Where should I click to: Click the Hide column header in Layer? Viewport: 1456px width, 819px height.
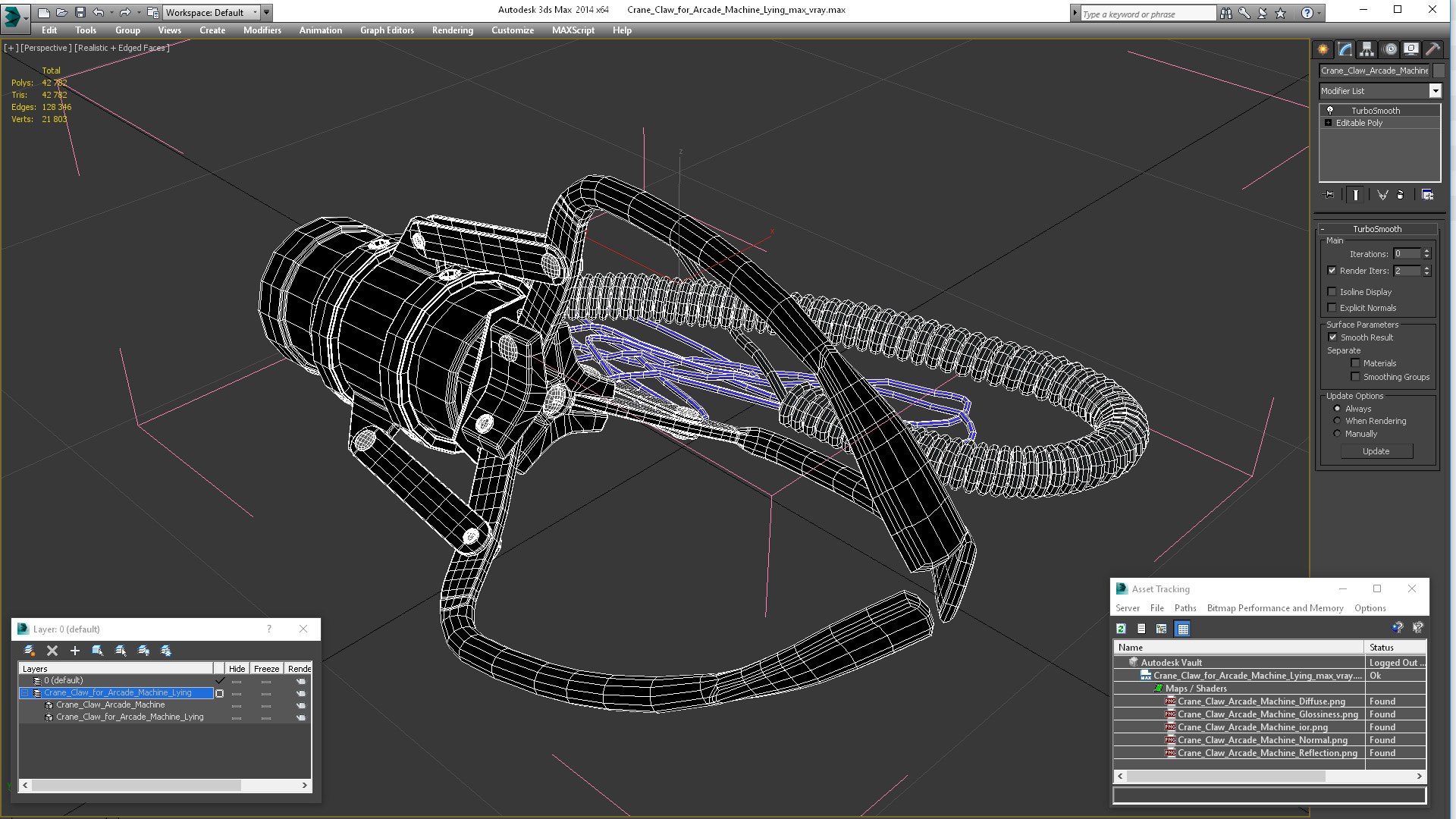237,669
